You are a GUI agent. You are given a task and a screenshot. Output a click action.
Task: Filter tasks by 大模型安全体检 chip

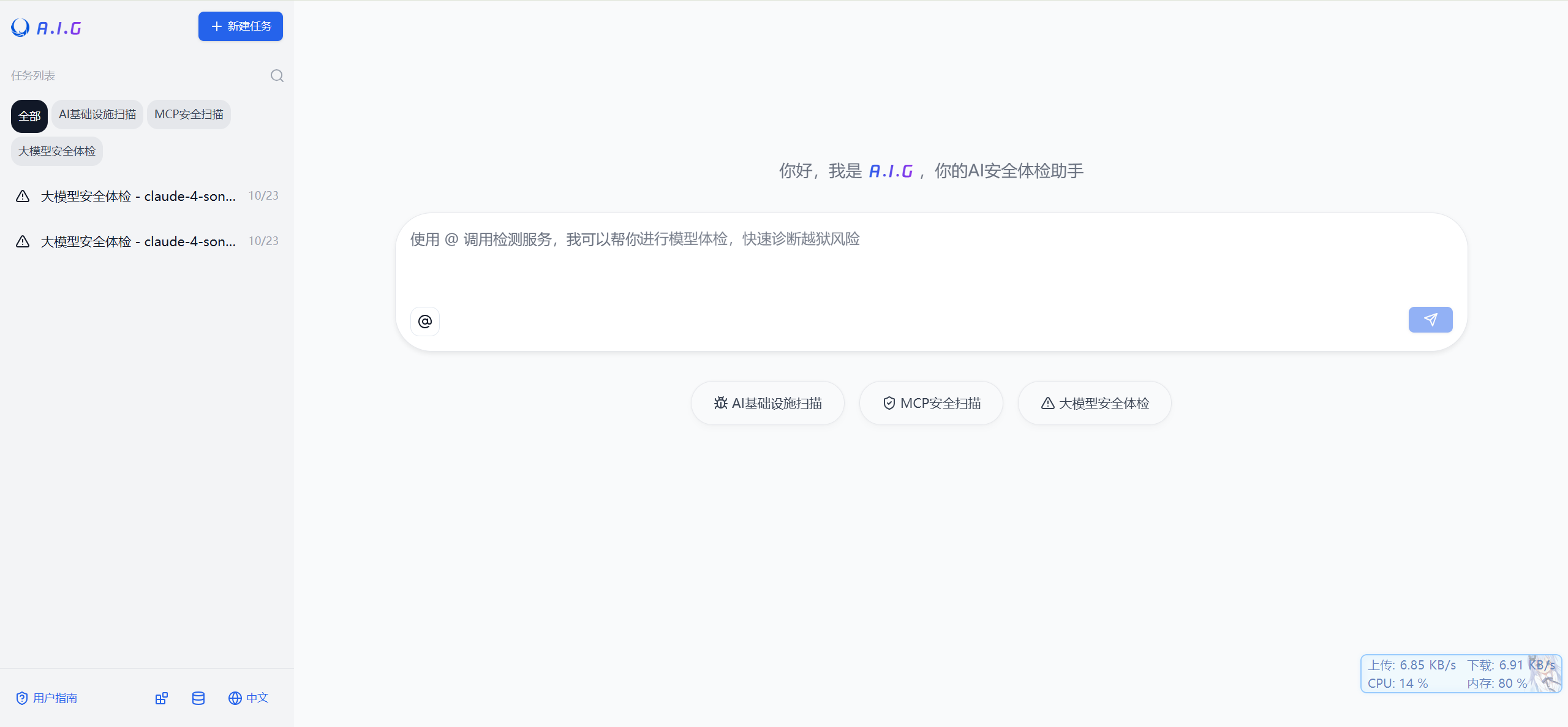(57, 151)
